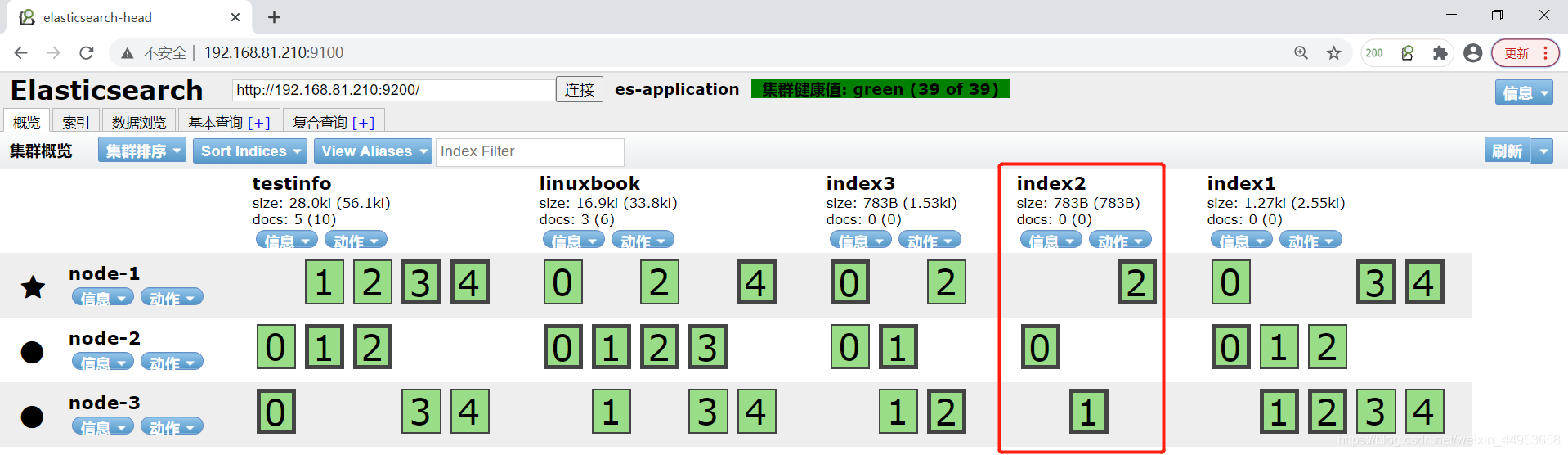Open the 复合查询 compound query tab
This screenshot has width=1568, height=455.
[x=320, y=123]
